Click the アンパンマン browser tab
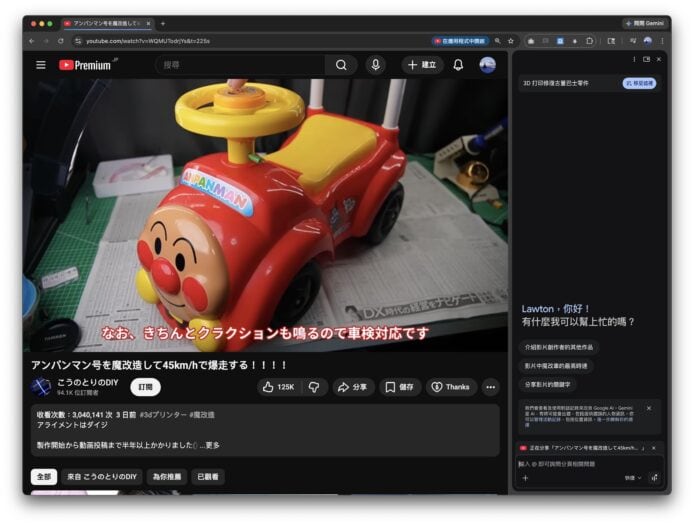 click(106, 23)
